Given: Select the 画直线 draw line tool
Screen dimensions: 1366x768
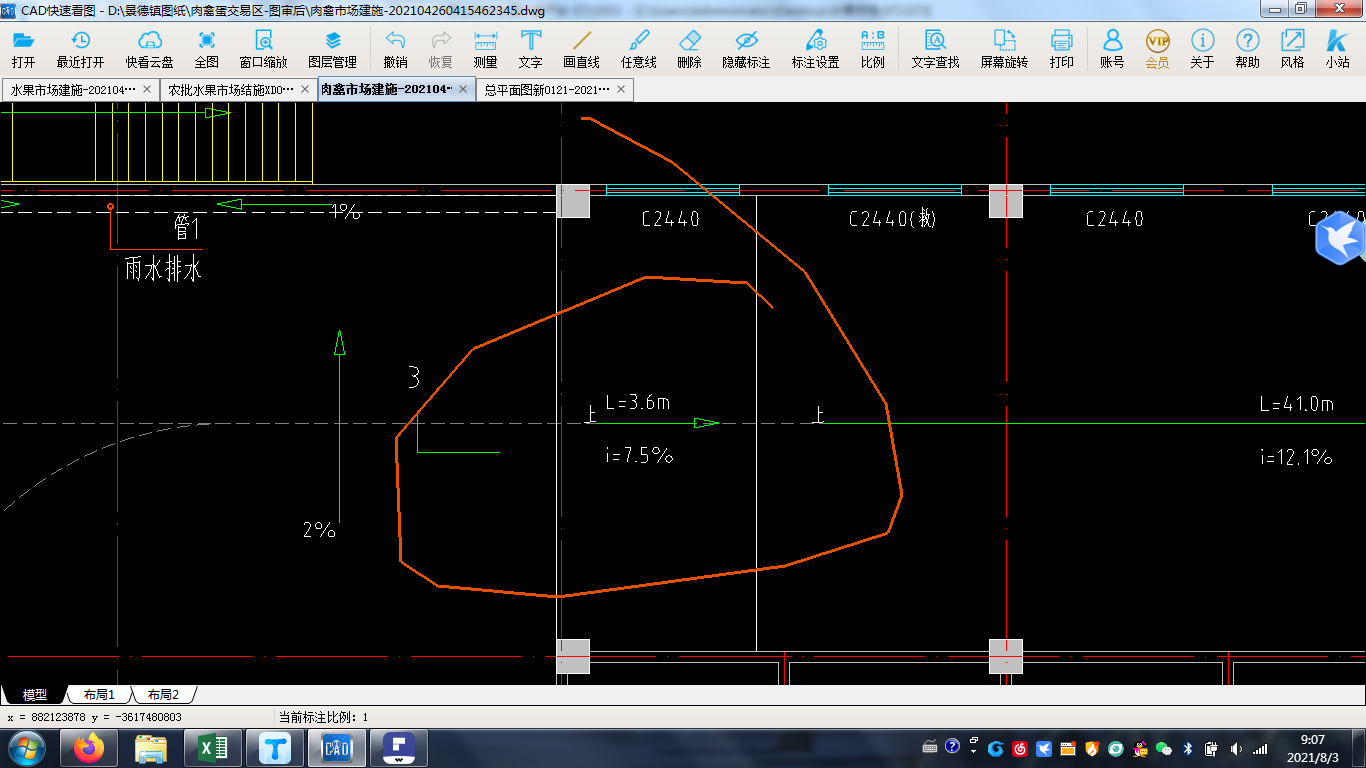Looking at the screenshot, I should (581, 48).
